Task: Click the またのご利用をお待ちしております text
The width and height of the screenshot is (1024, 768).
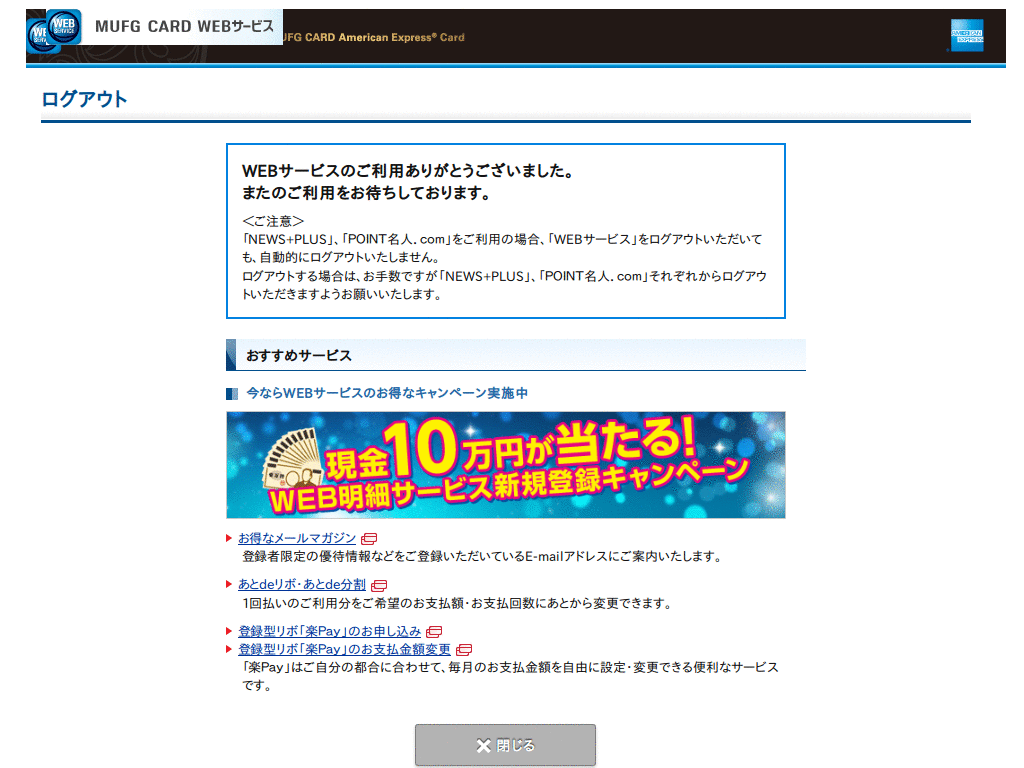Action: [366, 193]
